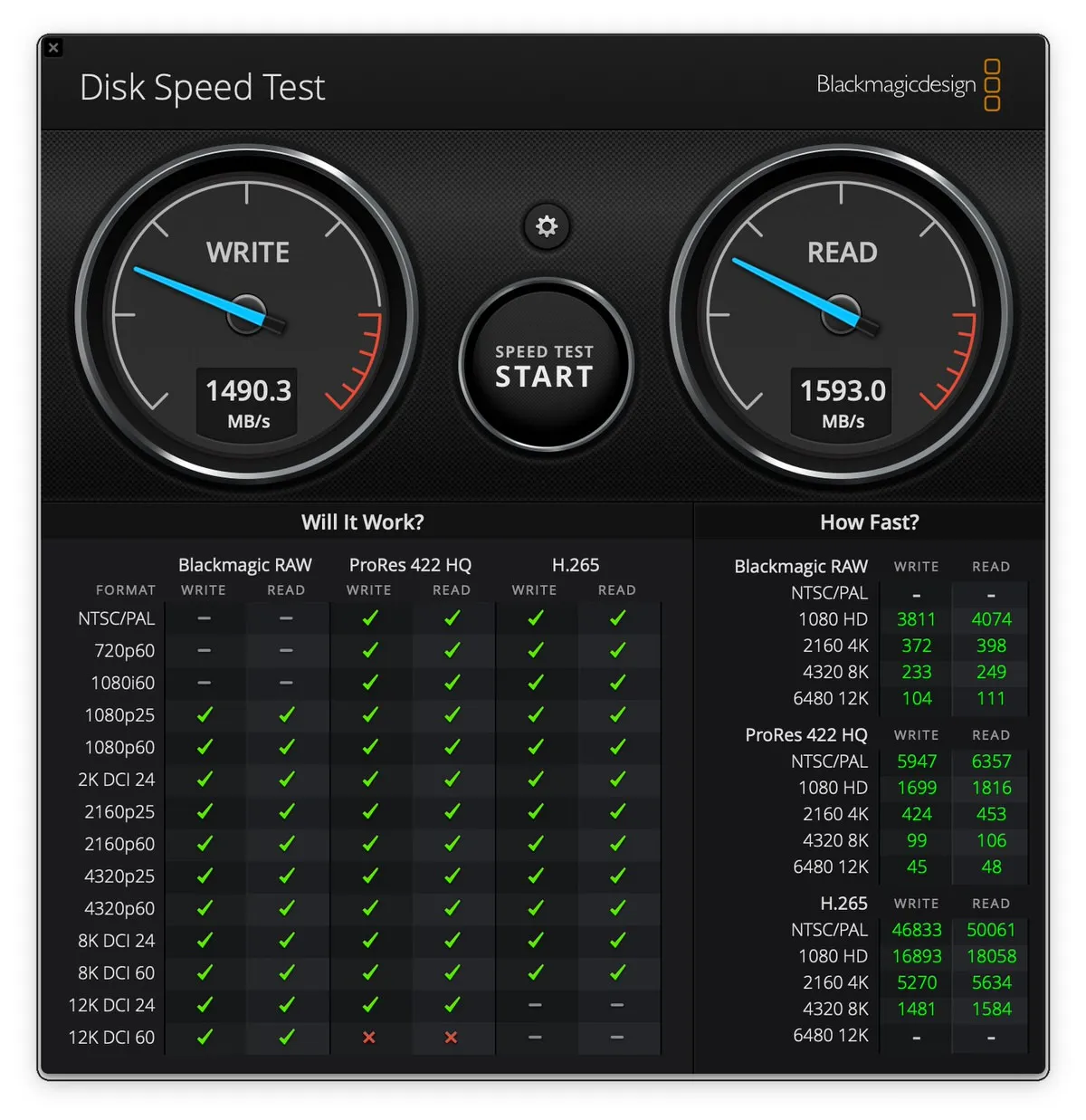Click the Will It Work? panel heading
1086x1120 pixels.
point(362,522)
